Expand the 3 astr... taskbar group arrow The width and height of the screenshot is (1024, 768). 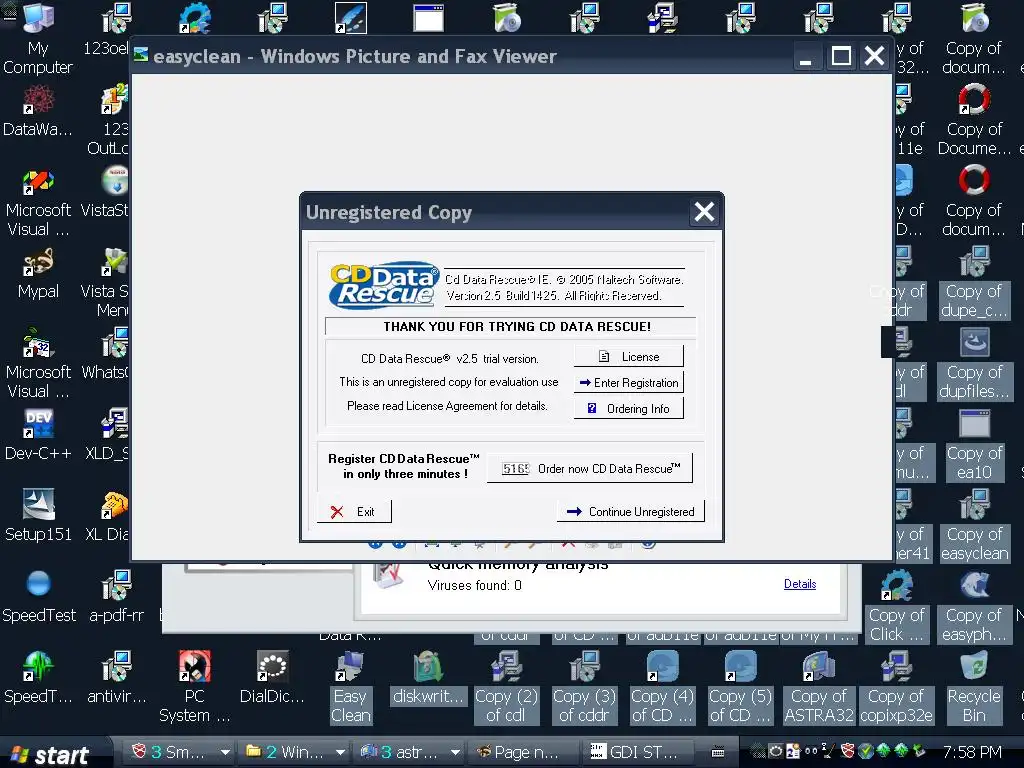pos(455,752)
